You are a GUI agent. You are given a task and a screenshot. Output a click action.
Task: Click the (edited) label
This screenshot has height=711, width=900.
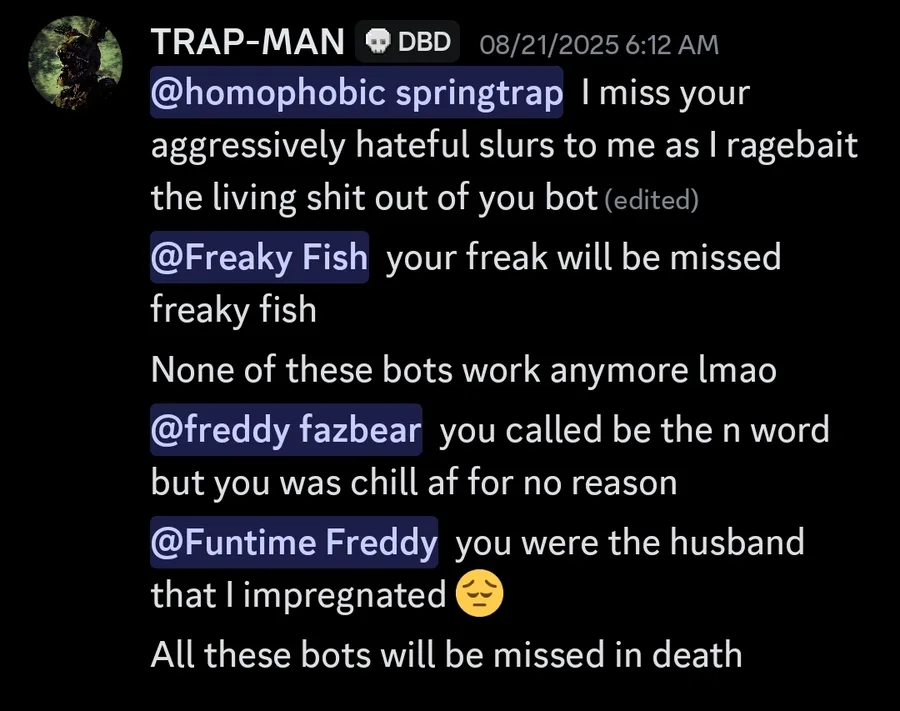click(x=652, y=200)
